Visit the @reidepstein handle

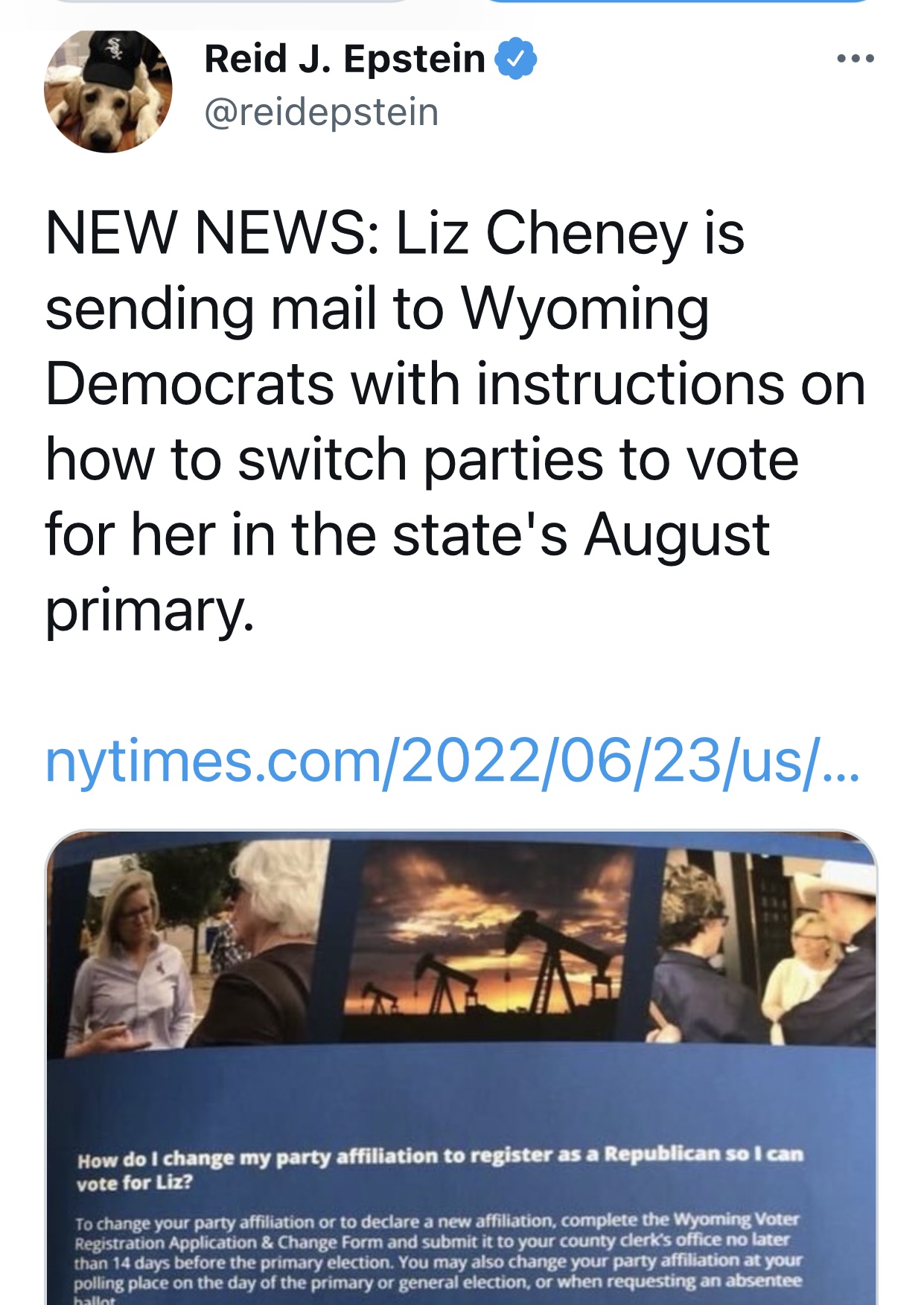tap(321, 112)
